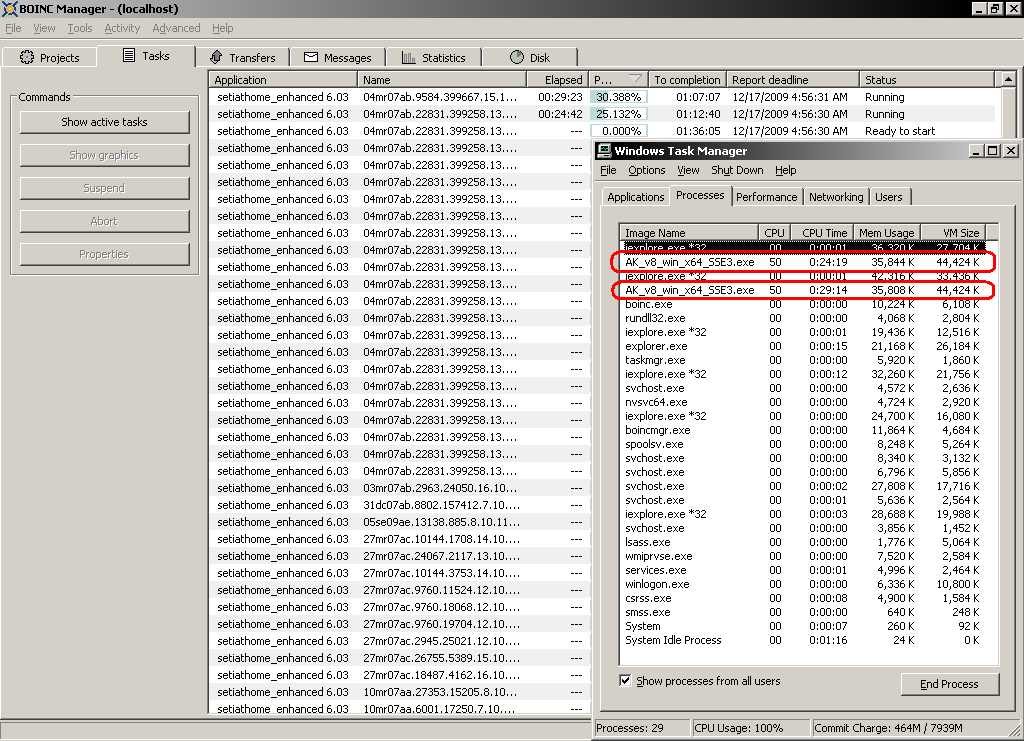Image resolution: width=1024 pixels, height=741 pixels.
Task: Sort tasks by the Progress column arrow
Action: click(635, 79)
